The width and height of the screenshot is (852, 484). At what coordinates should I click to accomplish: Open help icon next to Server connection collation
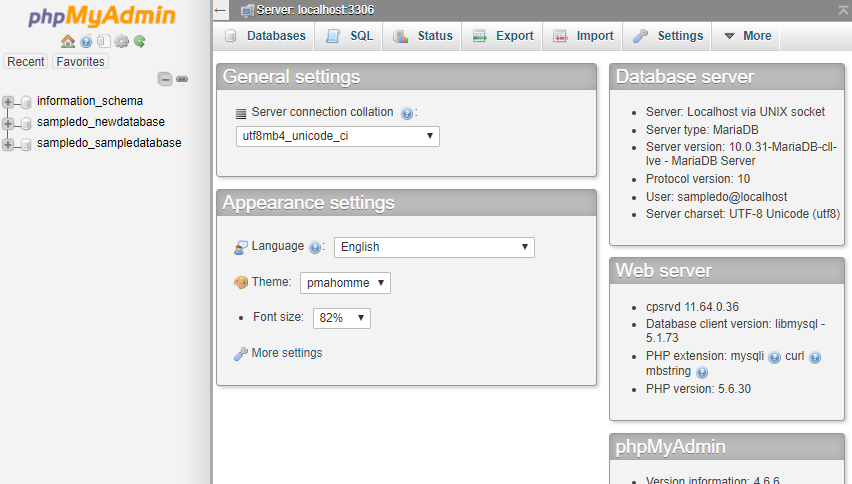[406, 113]
